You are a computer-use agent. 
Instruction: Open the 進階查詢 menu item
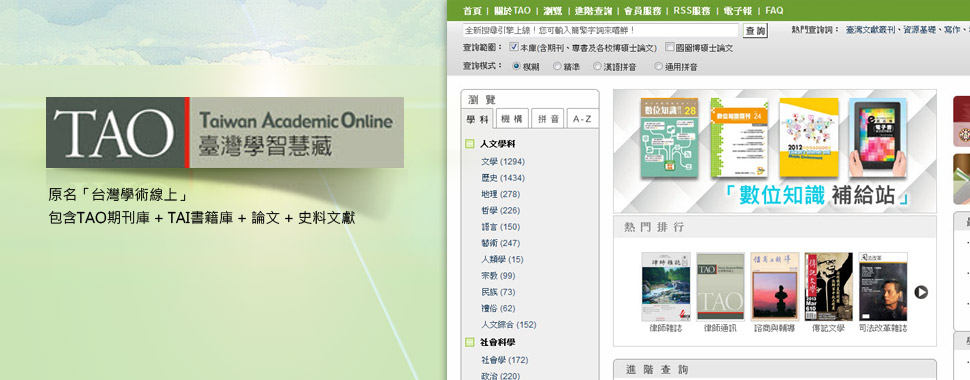pos(593,11)
